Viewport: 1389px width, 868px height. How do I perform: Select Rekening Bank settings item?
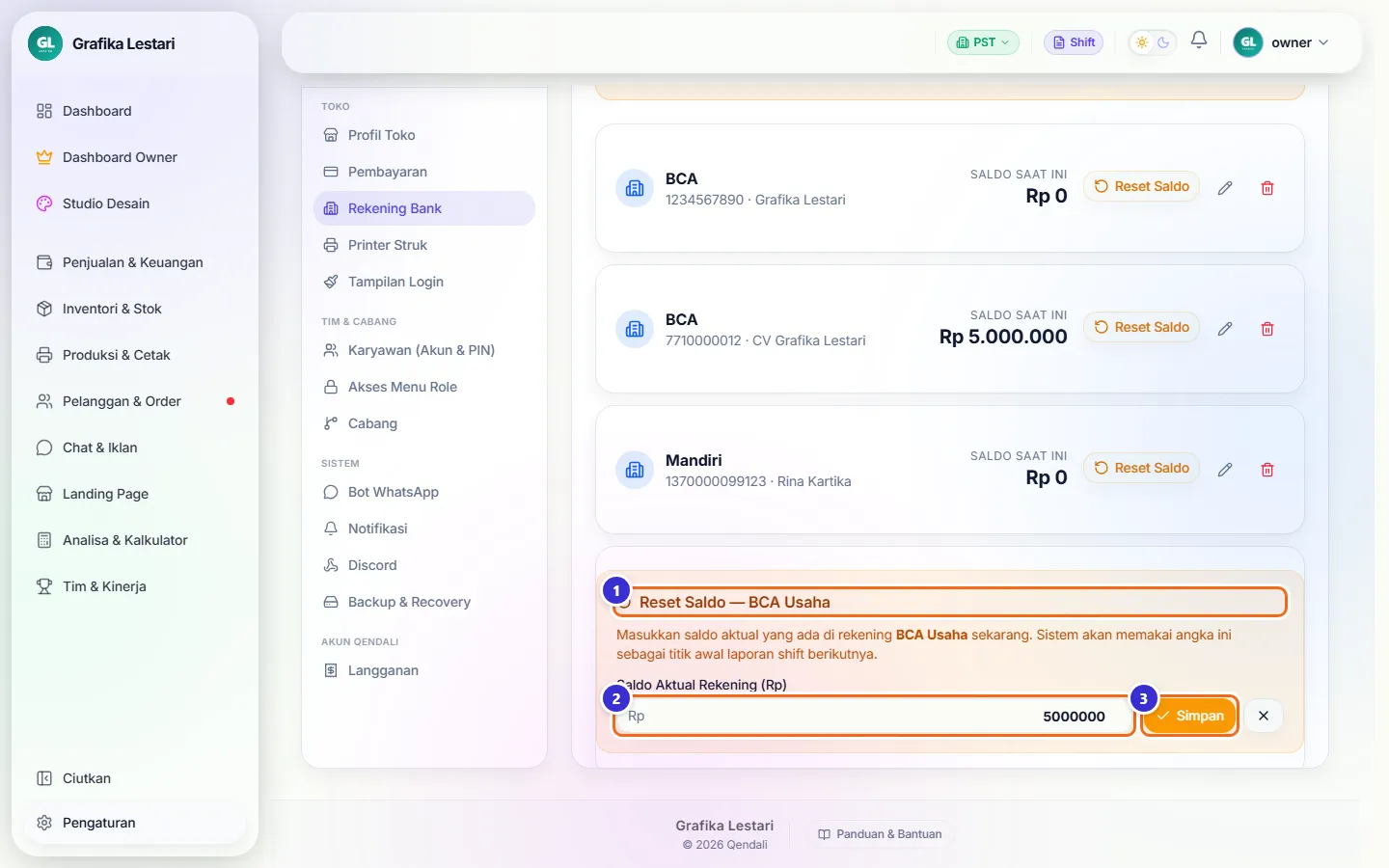pyautogui.click(x=424, y=208)
